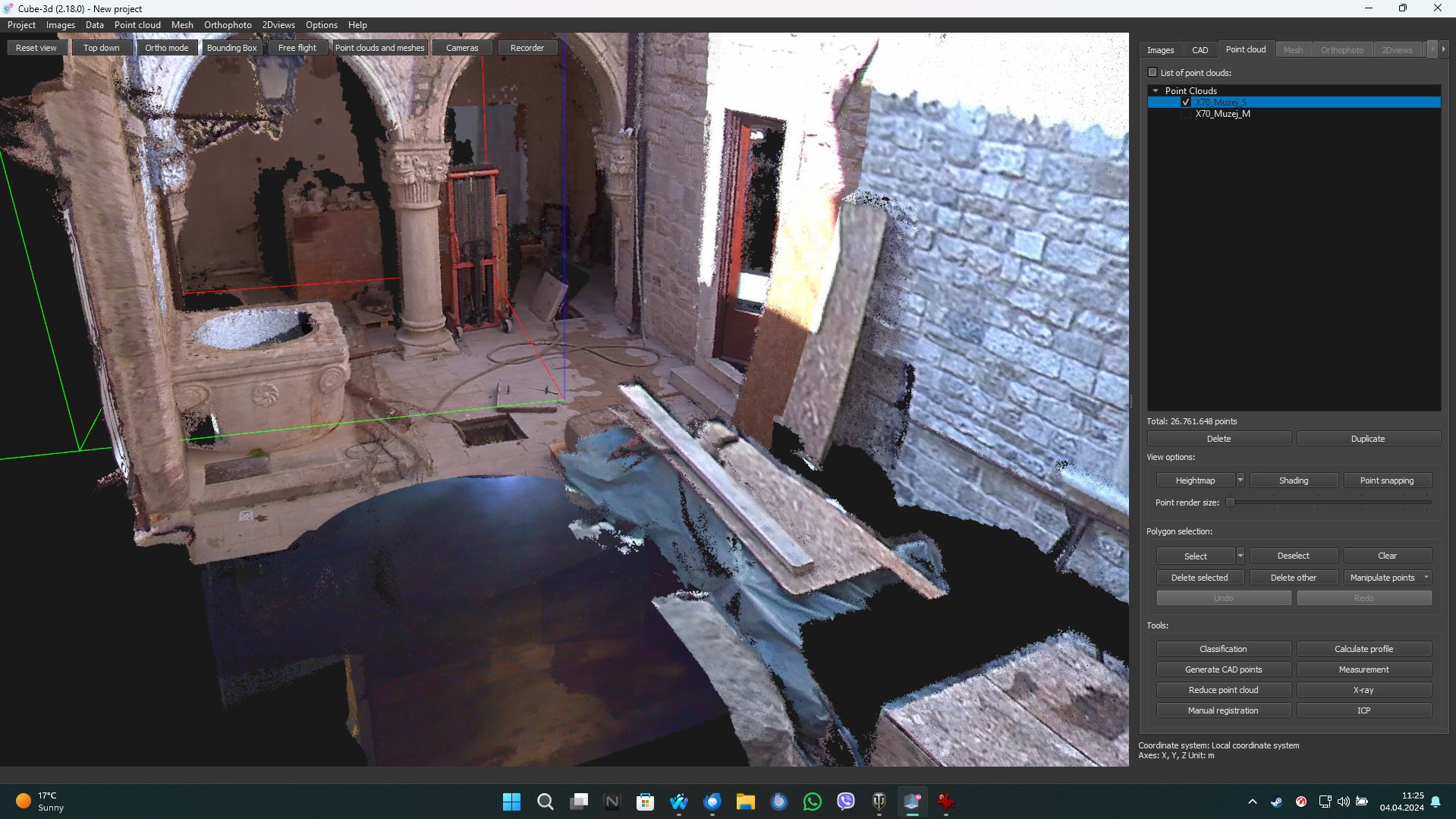Click the Steam icon in system tray

click(1276, 802)
